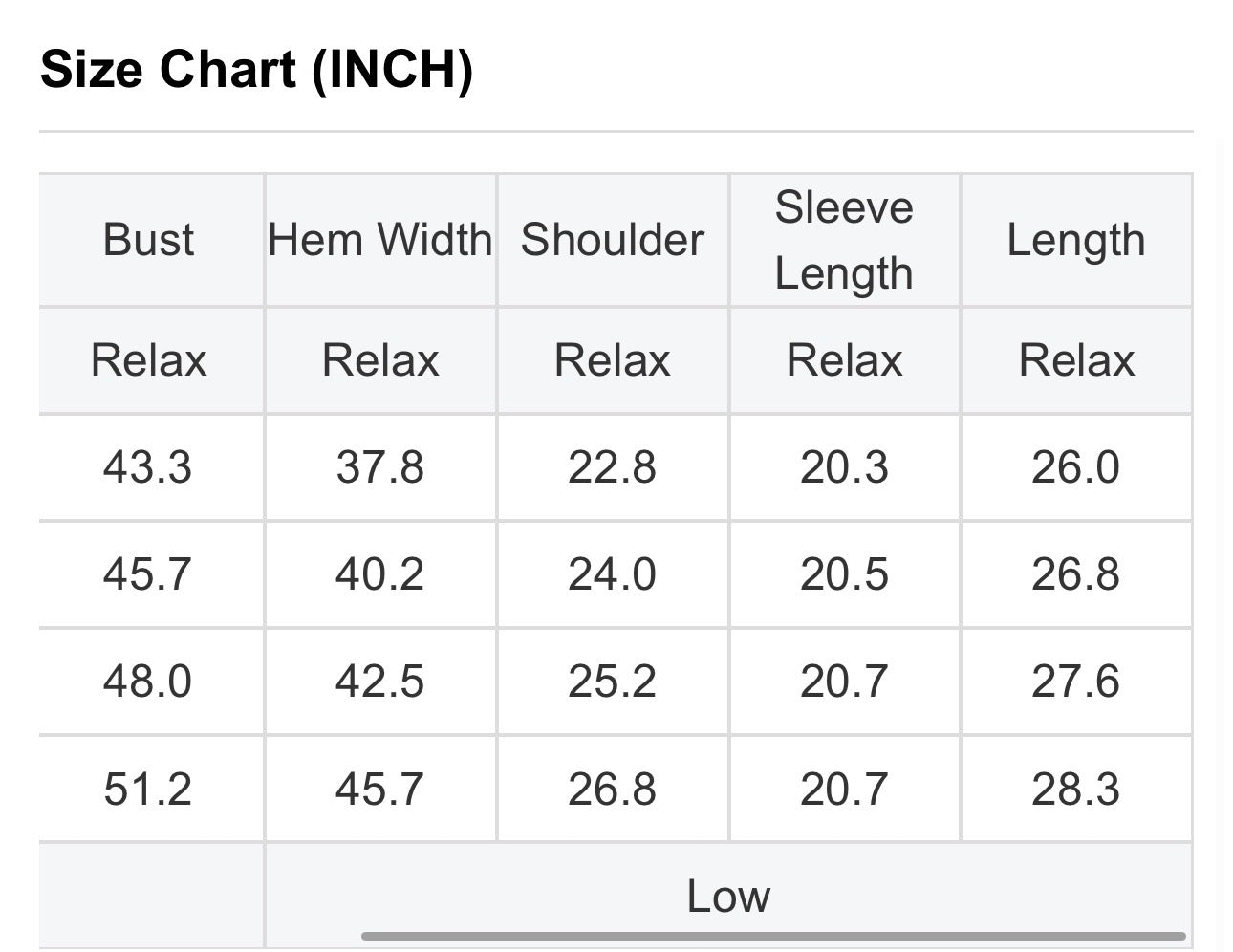This screenshot has width=1233, height=952.
Task: Select the 28.3 length value
Action: [x=1076, y=789]
